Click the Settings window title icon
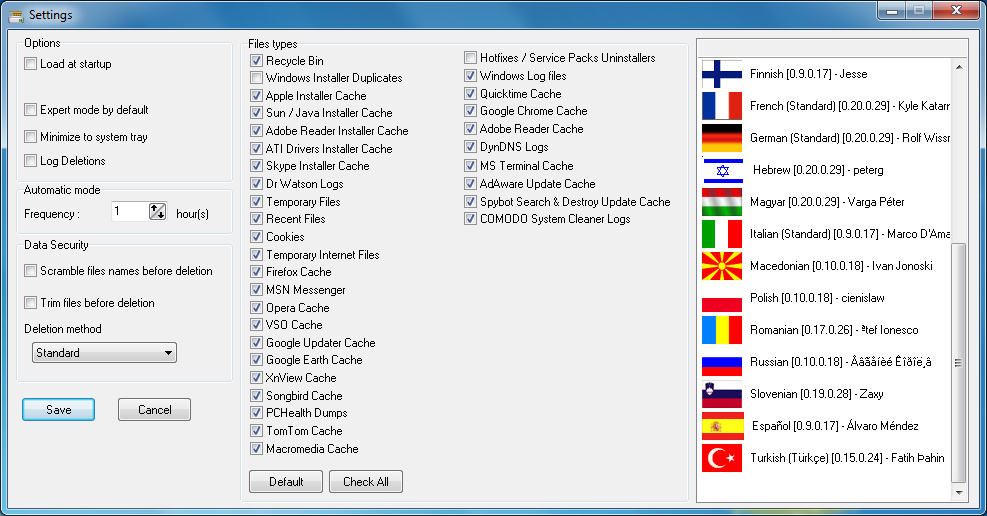 click(16, 15)
